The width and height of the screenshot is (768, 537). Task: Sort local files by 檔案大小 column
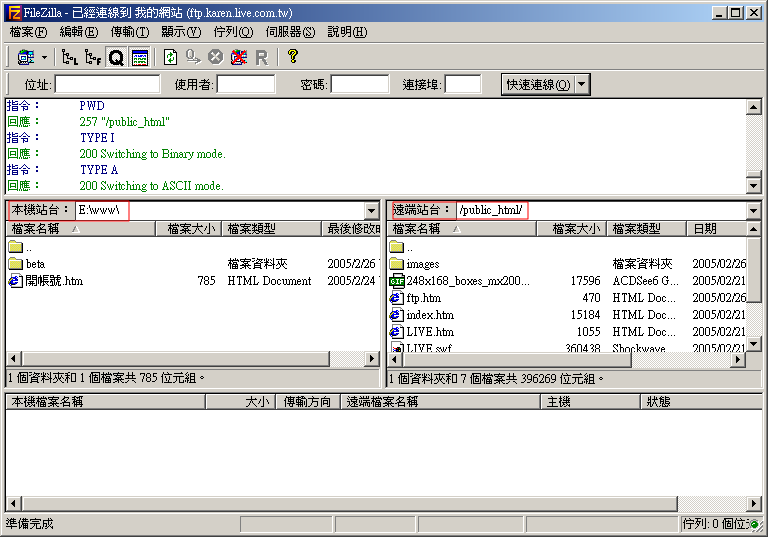(189, 229)
